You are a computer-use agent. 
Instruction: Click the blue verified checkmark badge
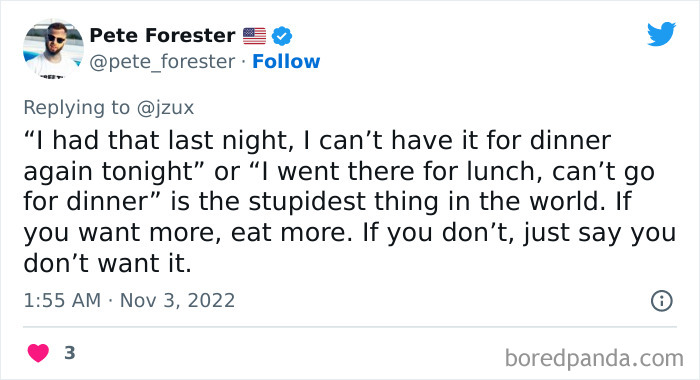[x=282, y=36]
